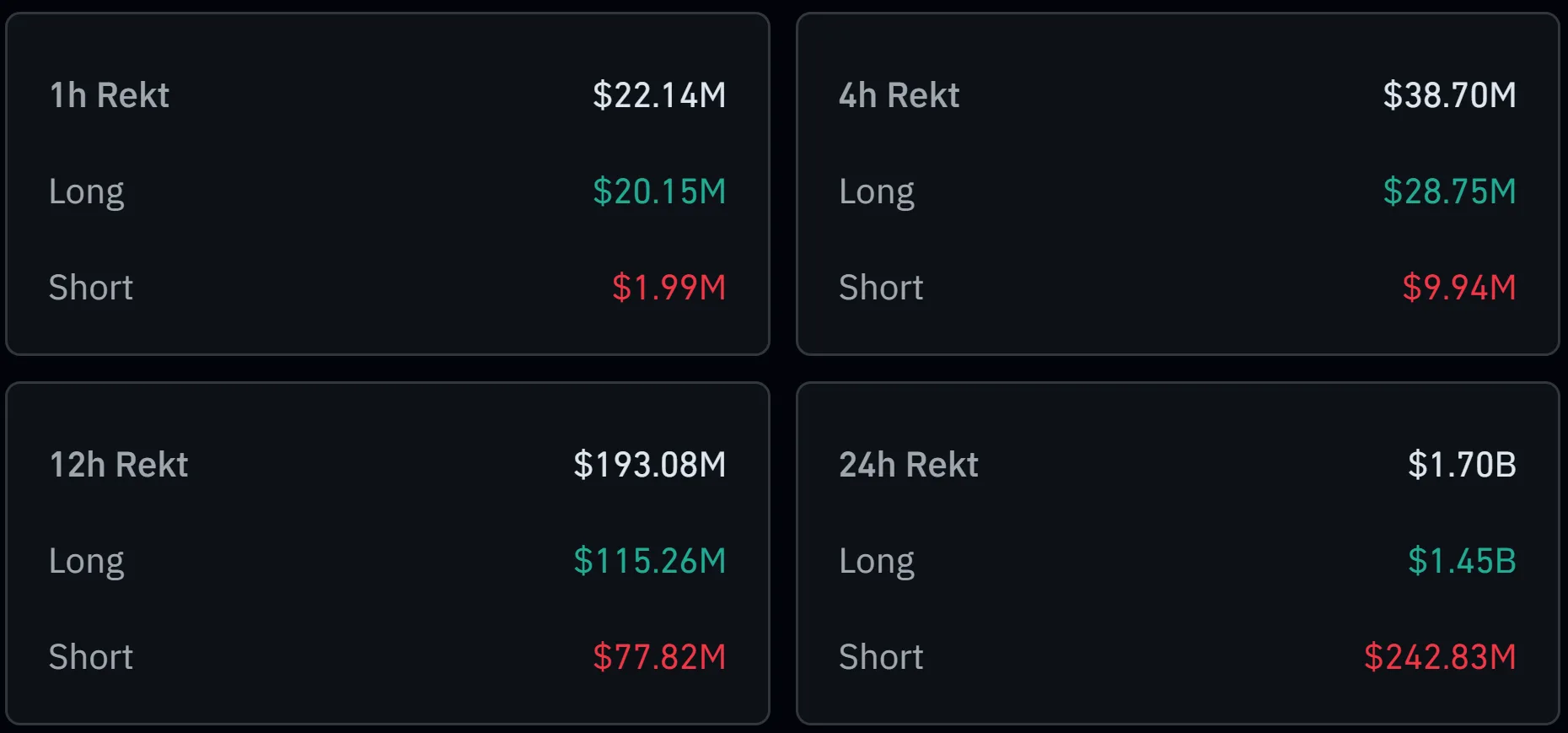Click the 12h Rekt panel header
The height and width of the screenshot is (733, 1568).
tap(119, 464)
